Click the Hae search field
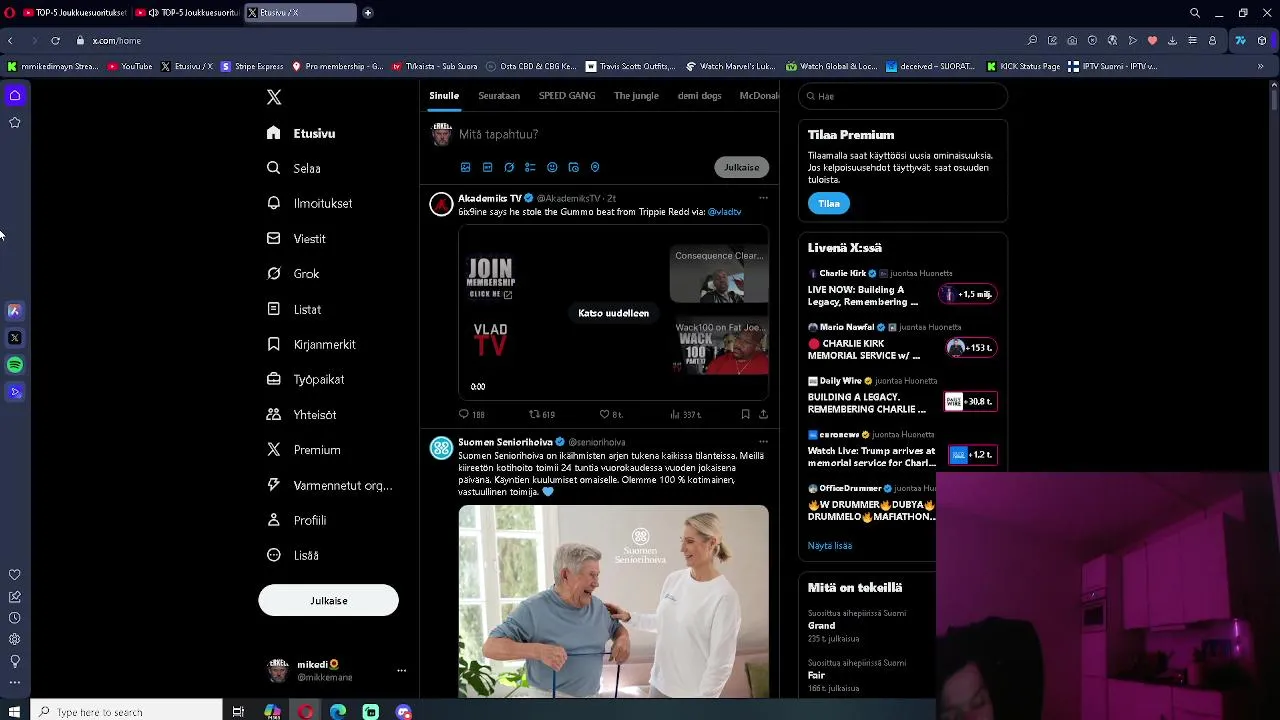The image size is (1280, 720). click(903, 96)
